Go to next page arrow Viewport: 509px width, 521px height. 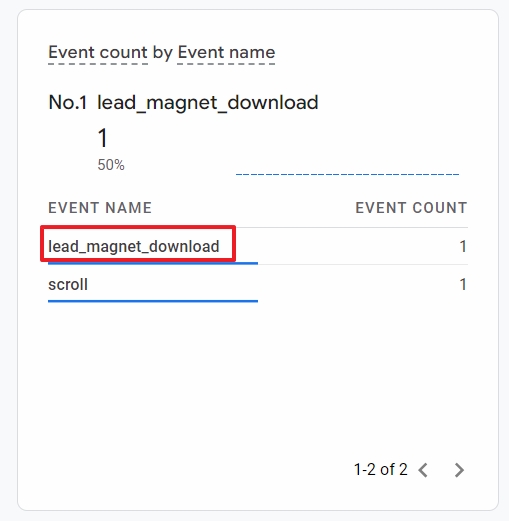click(459, 470)
